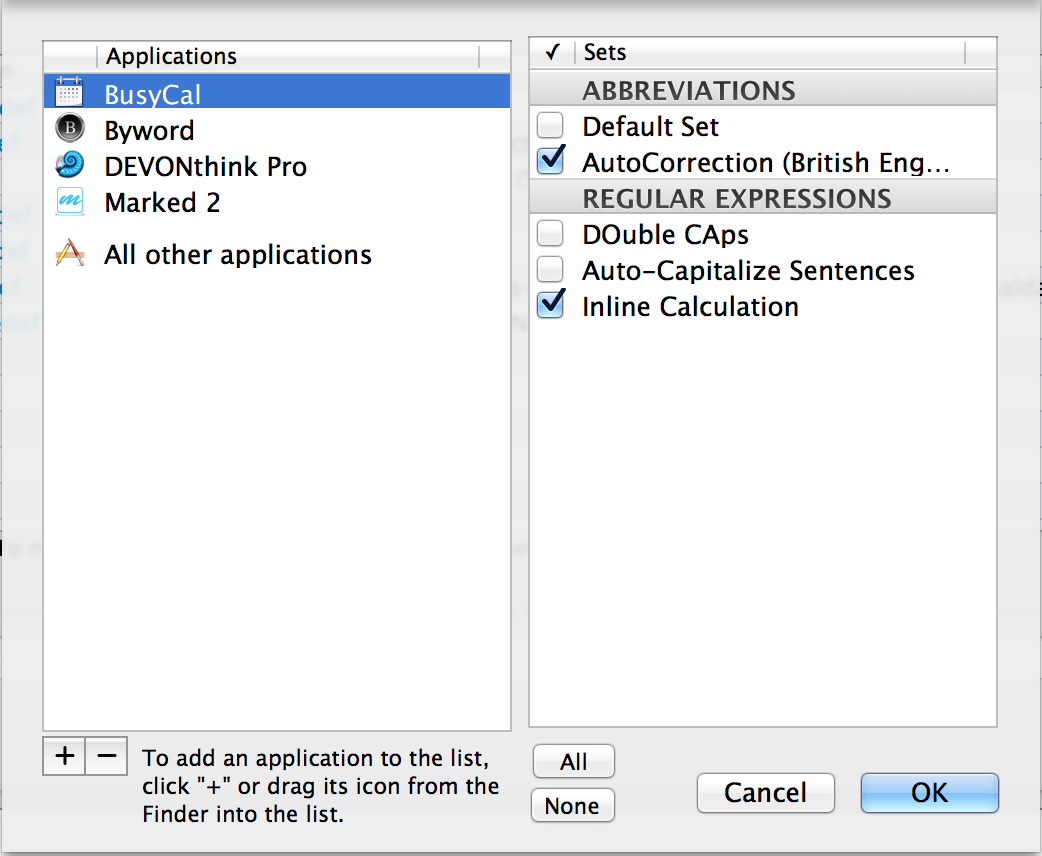Click the REGULAR EXPRESSIONS group header

pyautogui.click(x=763, y=198)
